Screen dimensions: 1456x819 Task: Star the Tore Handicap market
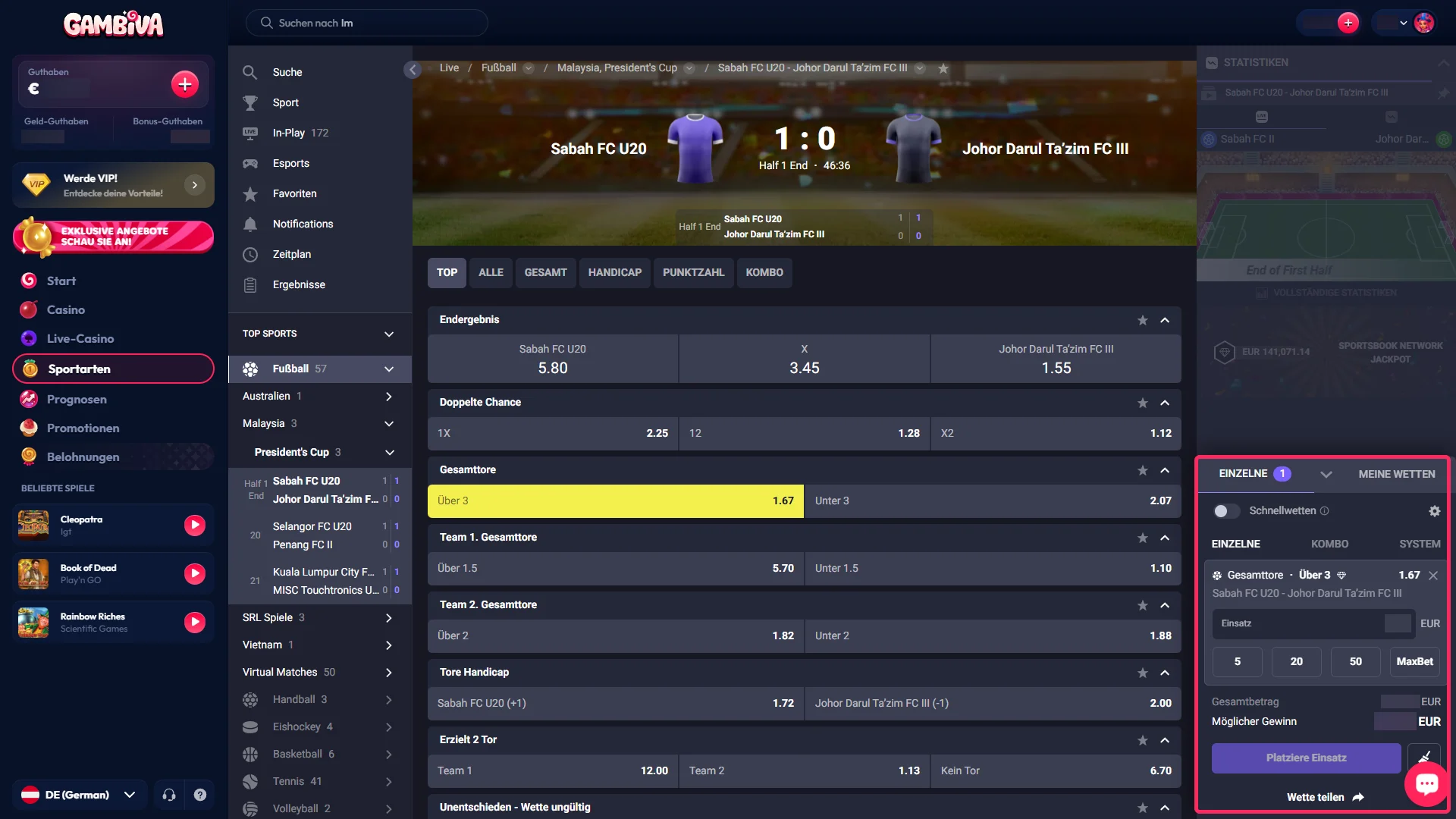(x=1142, y=673)
